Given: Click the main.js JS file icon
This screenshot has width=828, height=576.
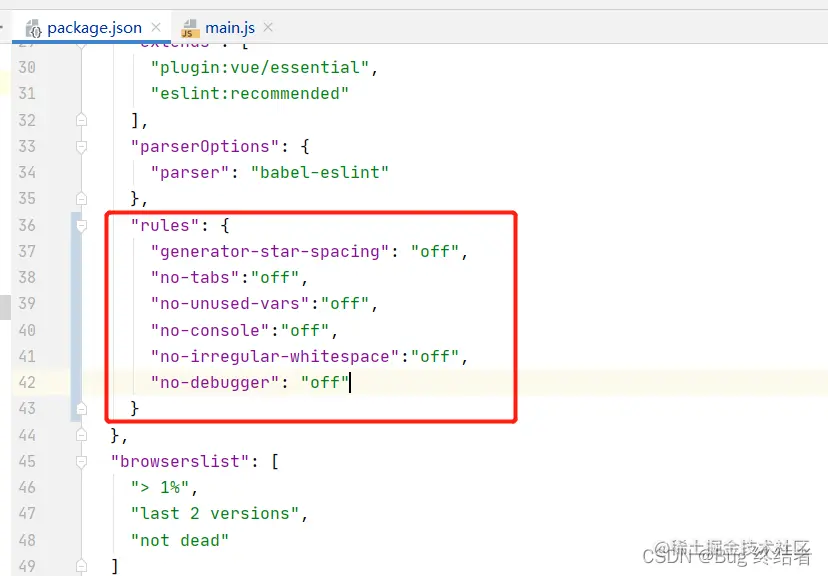Looking at the screenshot, I should [190, 29].
